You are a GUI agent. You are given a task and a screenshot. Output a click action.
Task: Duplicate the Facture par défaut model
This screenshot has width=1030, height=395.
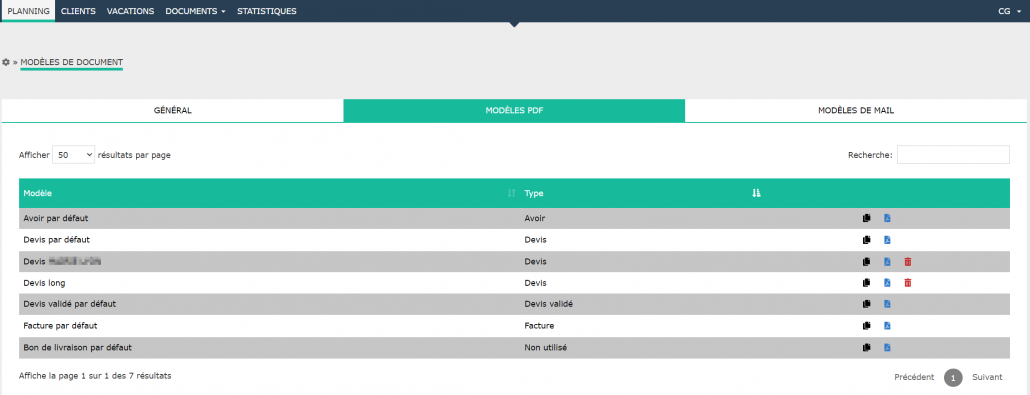tap(866, 325)
